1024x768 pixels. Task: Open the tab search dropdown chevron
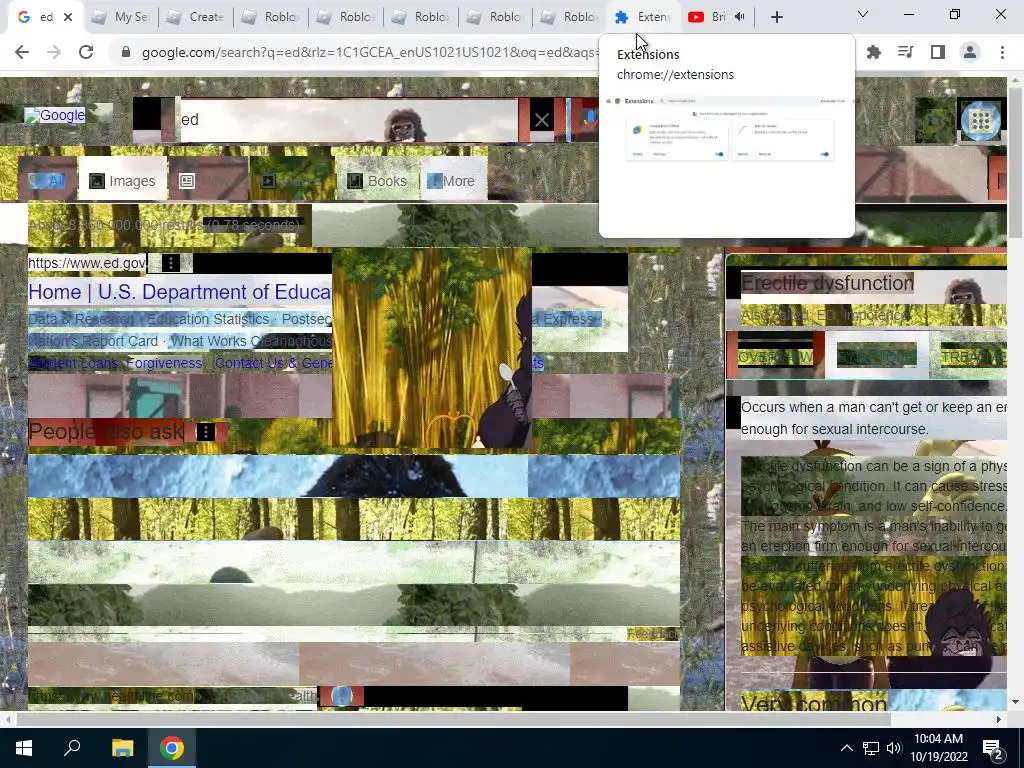(x=863, y=14)
